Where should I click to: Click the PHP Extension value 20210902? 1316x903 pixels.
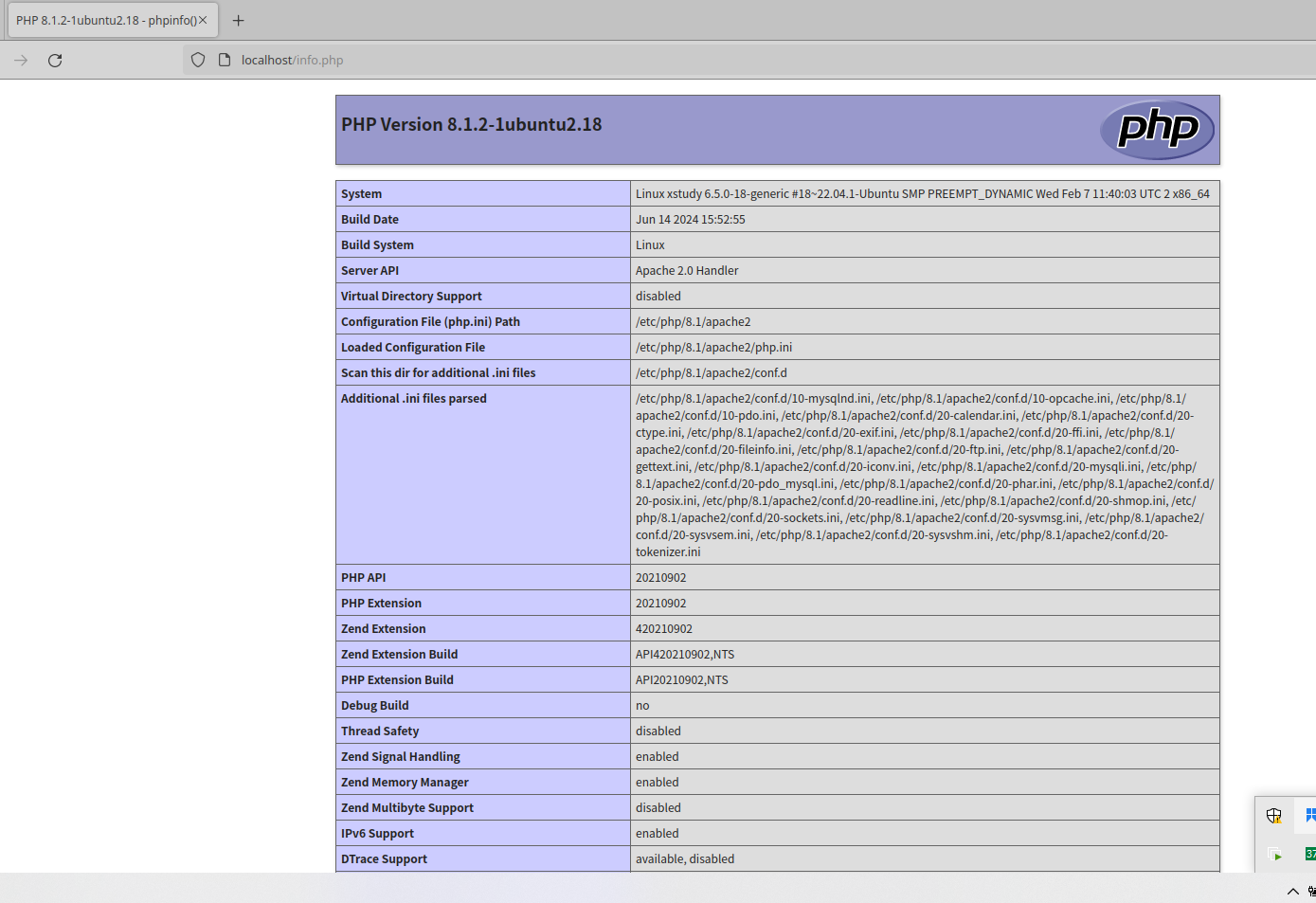(661, 603)
